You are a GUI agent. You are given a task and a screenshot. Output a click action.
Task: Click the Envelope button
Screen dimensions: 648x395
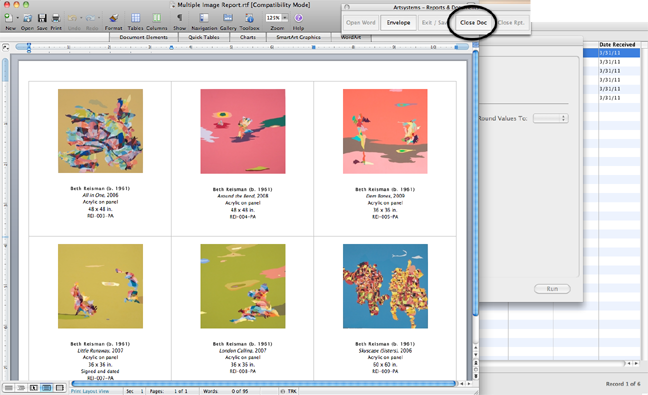click(x=398, y=23)
